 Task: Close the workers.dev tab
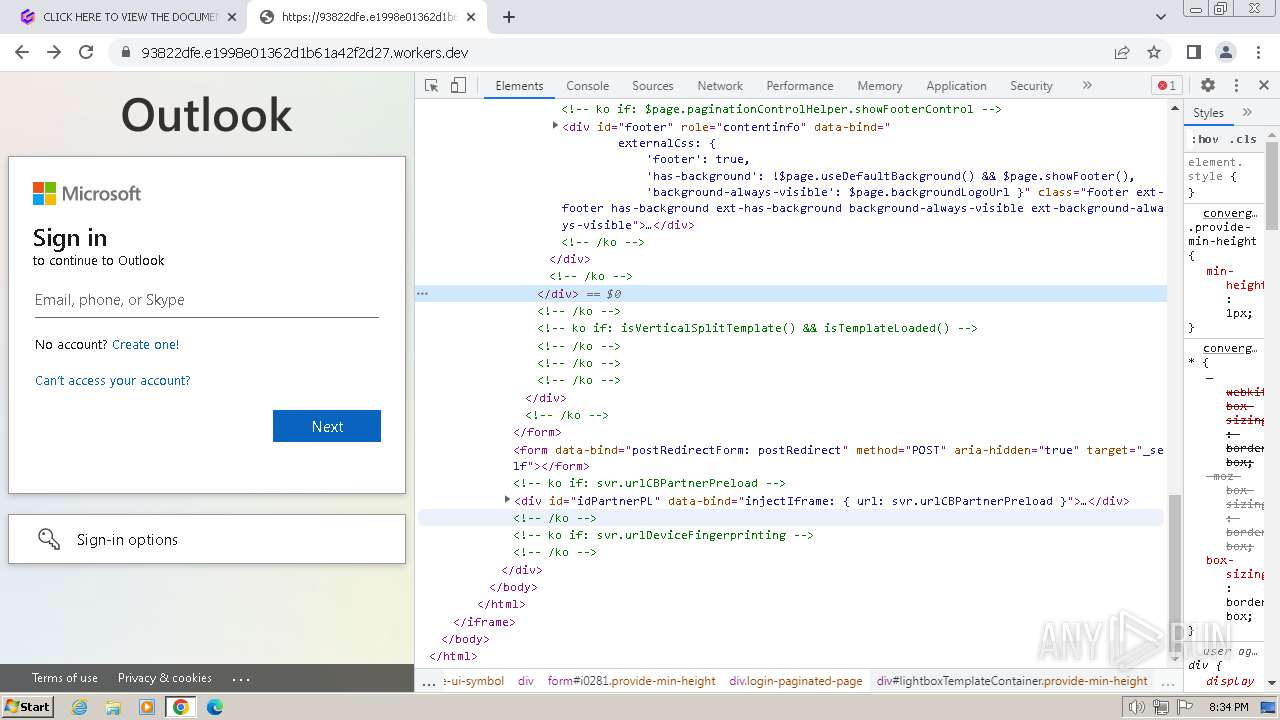pos(471,17)
